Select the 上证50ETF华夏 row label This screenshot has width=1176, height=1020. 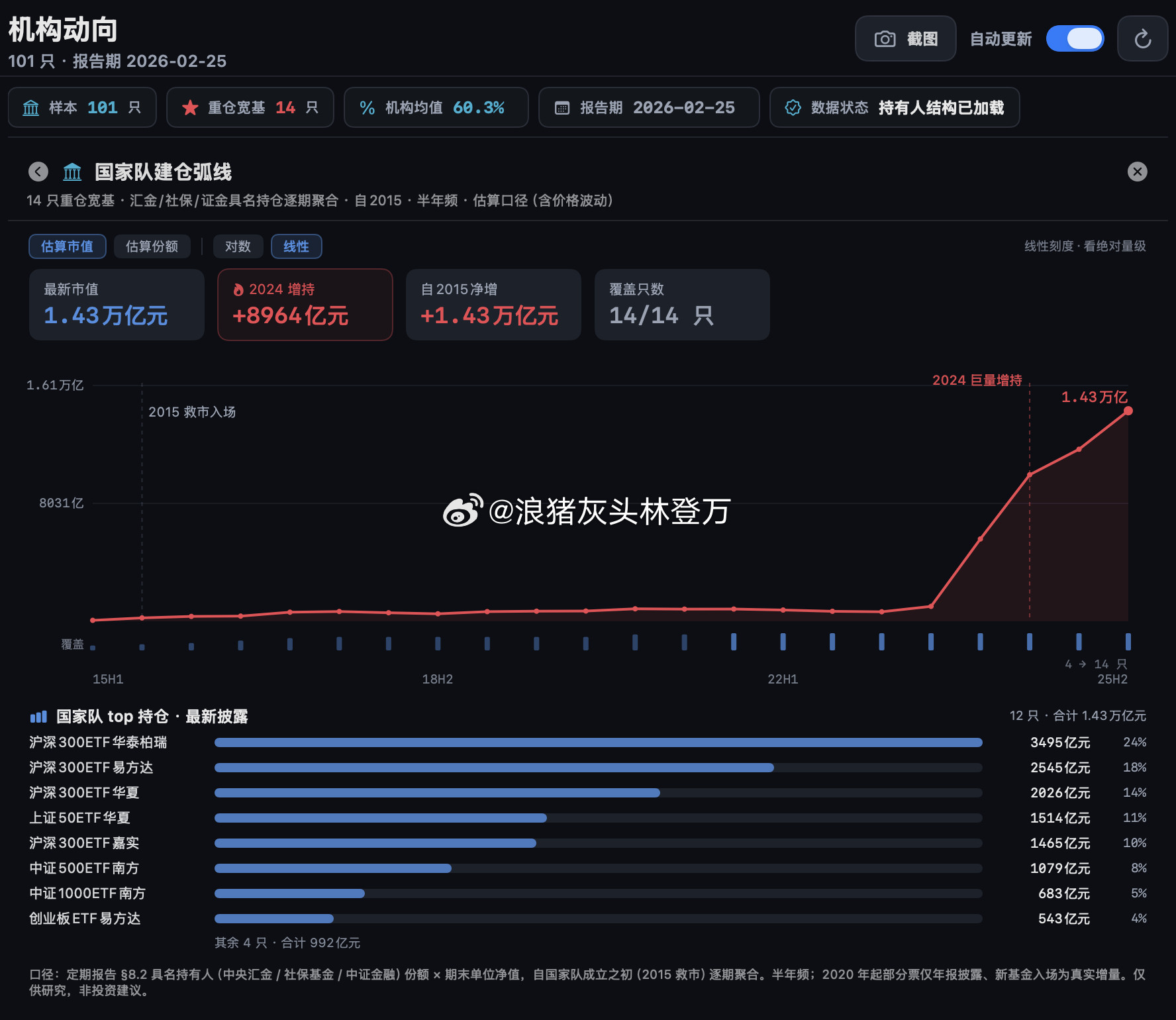[79, 818]
